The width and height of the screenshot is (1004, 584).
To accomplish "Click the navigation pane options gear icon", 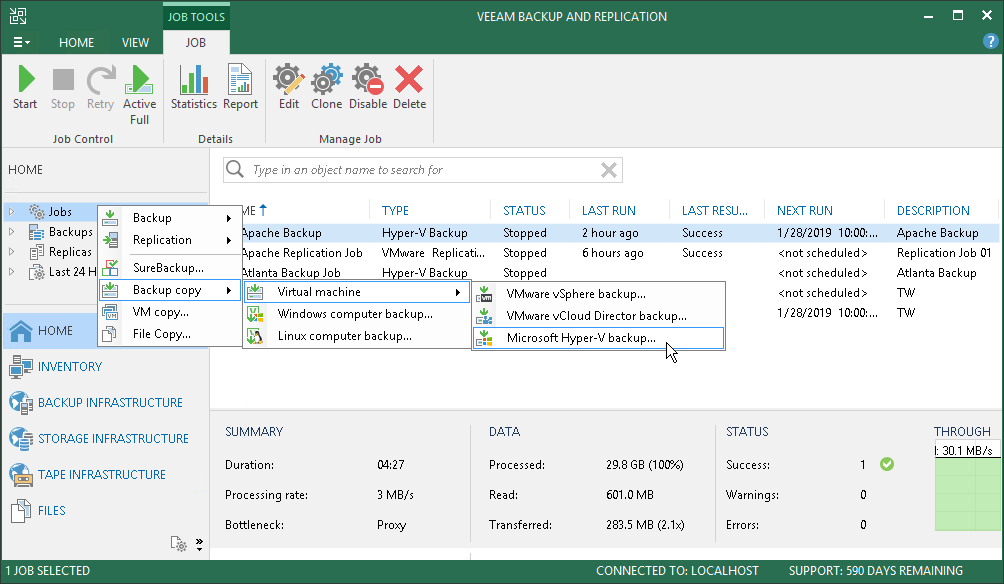I will pos(179,544).
